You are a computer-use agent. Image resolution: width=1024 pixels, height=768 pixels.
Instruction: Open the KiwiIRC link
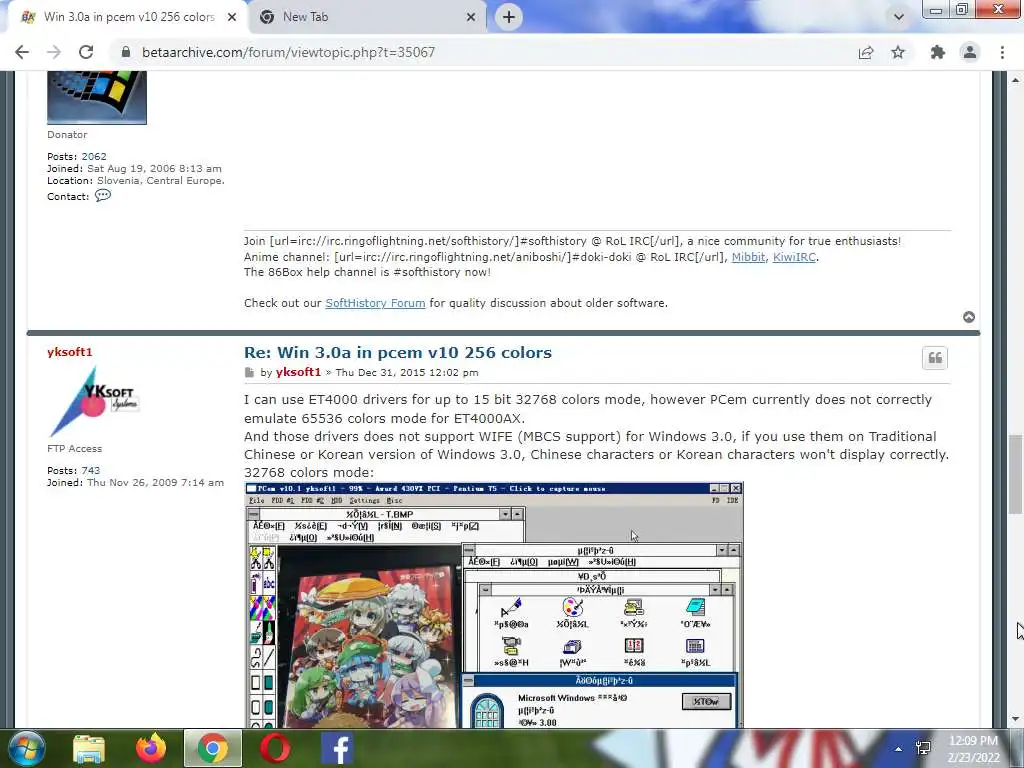794,257
